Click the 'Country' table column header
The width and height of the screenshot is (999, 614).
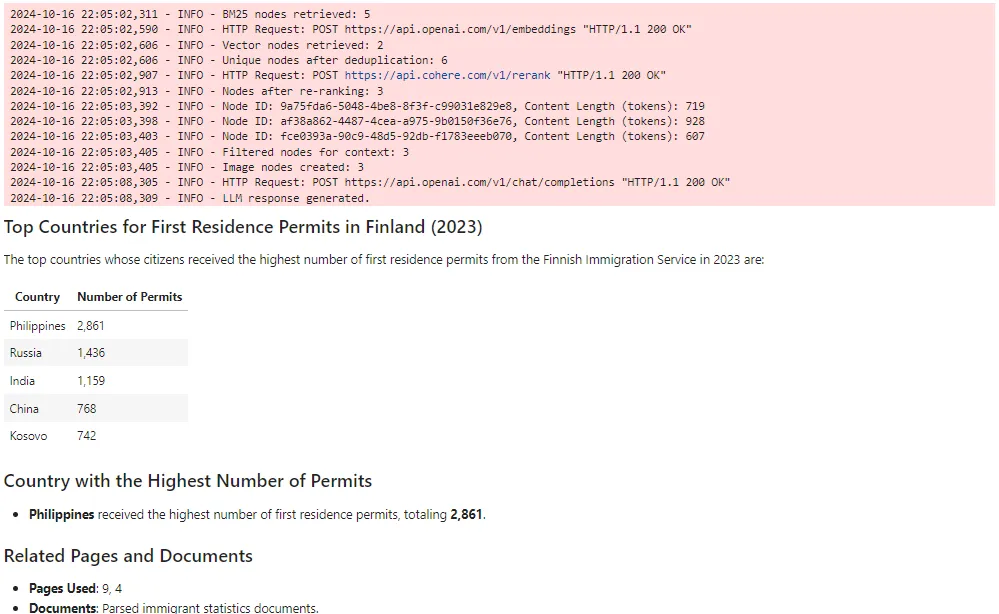click(37, 297)
